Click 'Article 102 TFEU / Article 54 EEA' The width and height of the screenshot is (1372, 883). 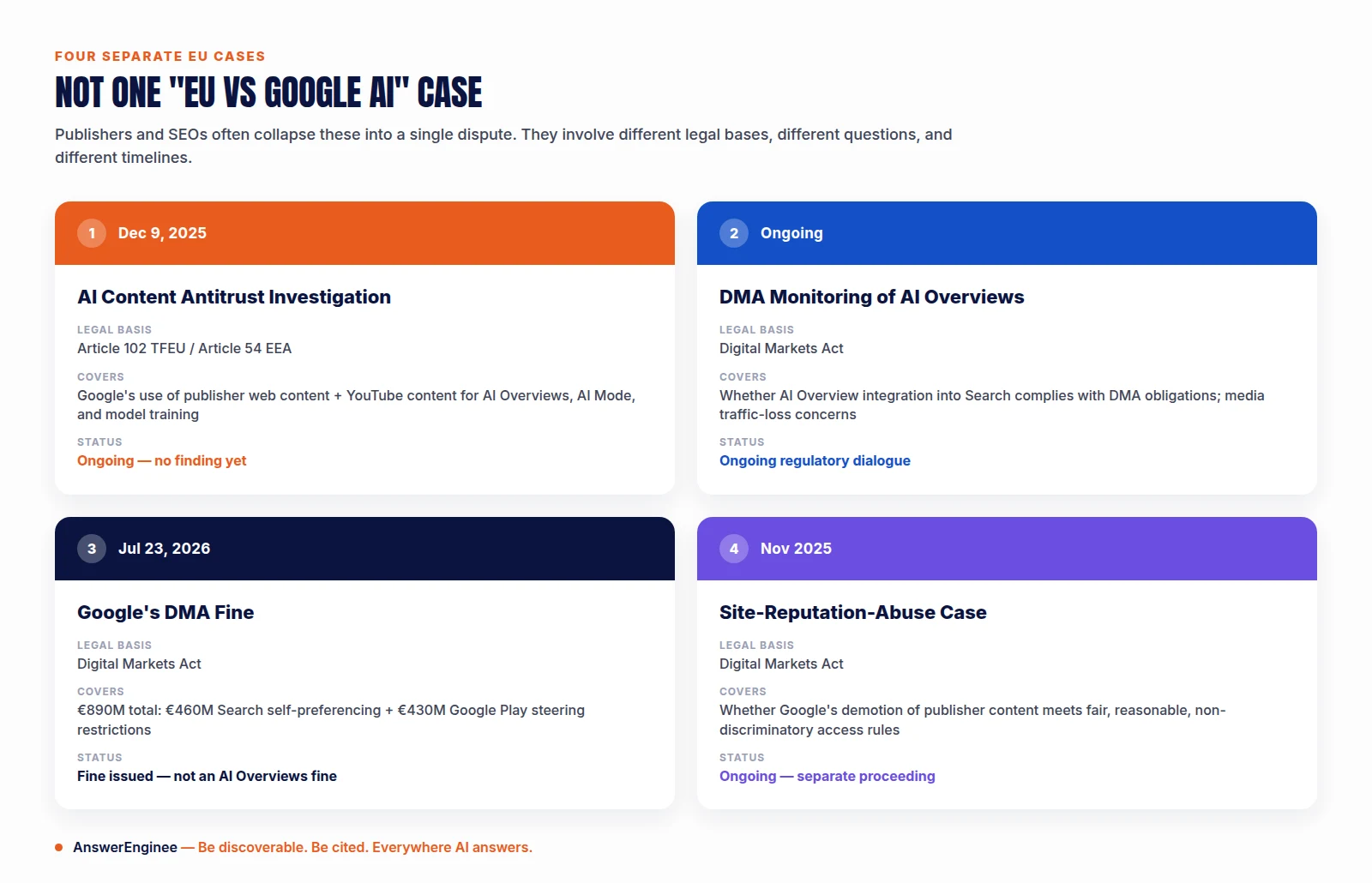(x=184, y=348)
